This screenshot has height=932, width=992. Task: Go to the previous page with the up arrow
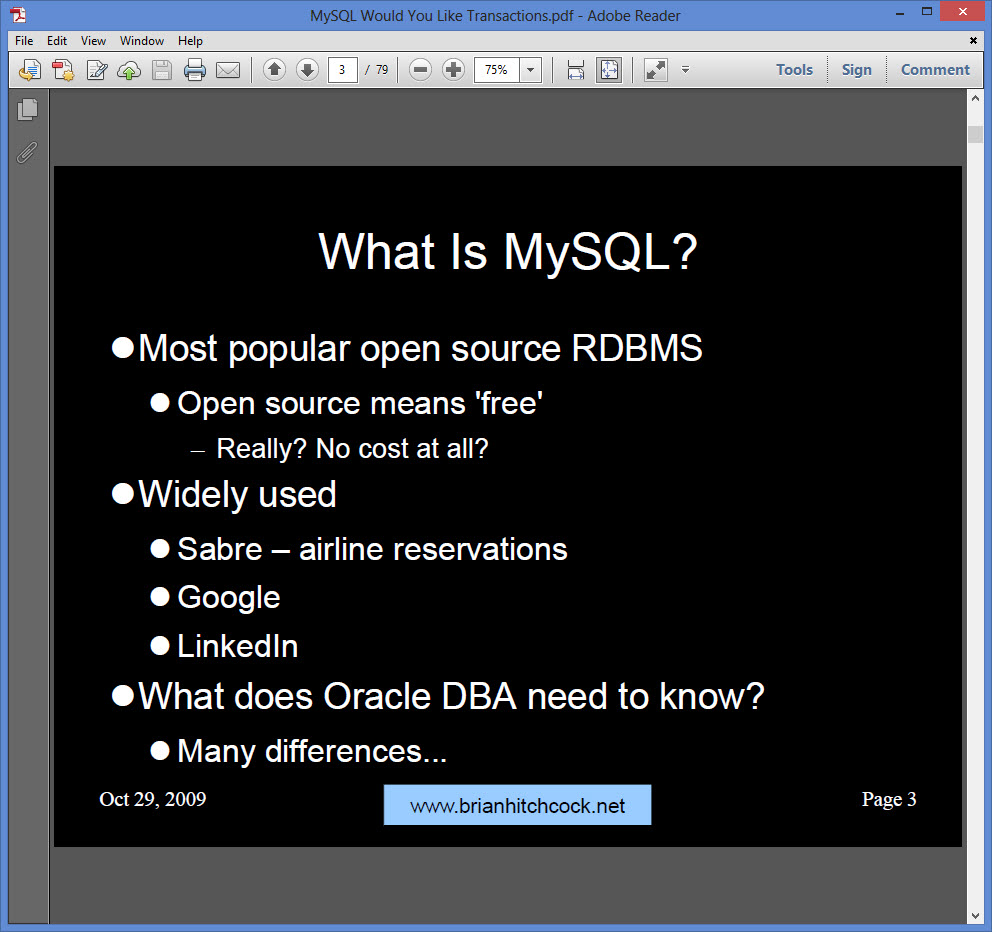(x=273, y=70)
